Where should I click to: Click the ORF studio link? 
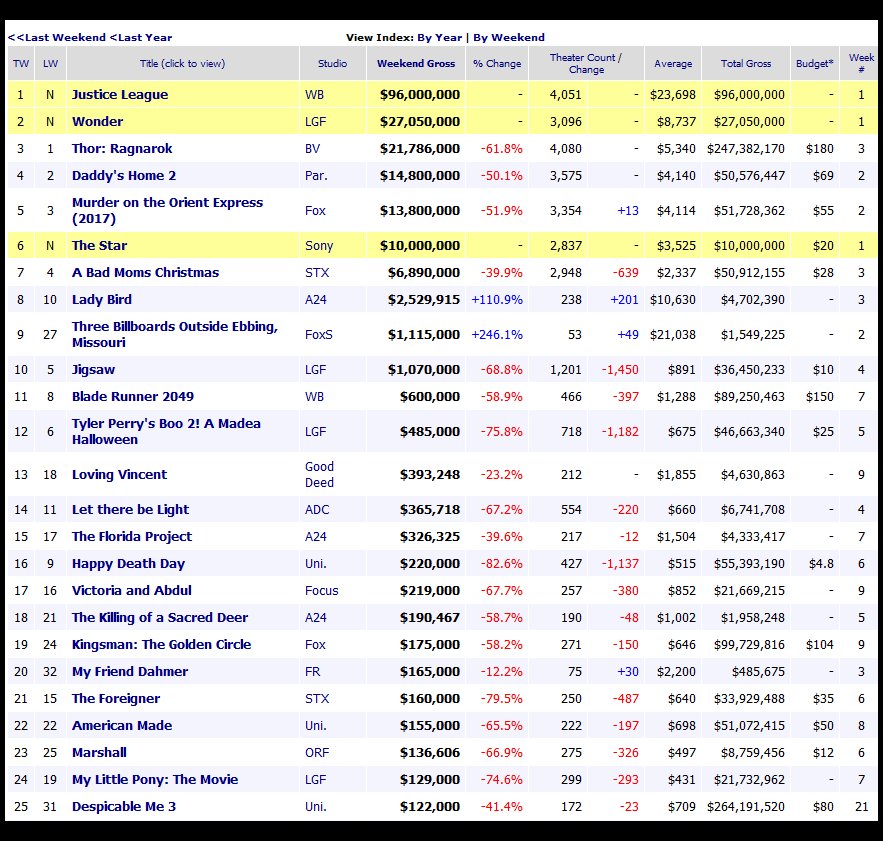click(317, 753)
